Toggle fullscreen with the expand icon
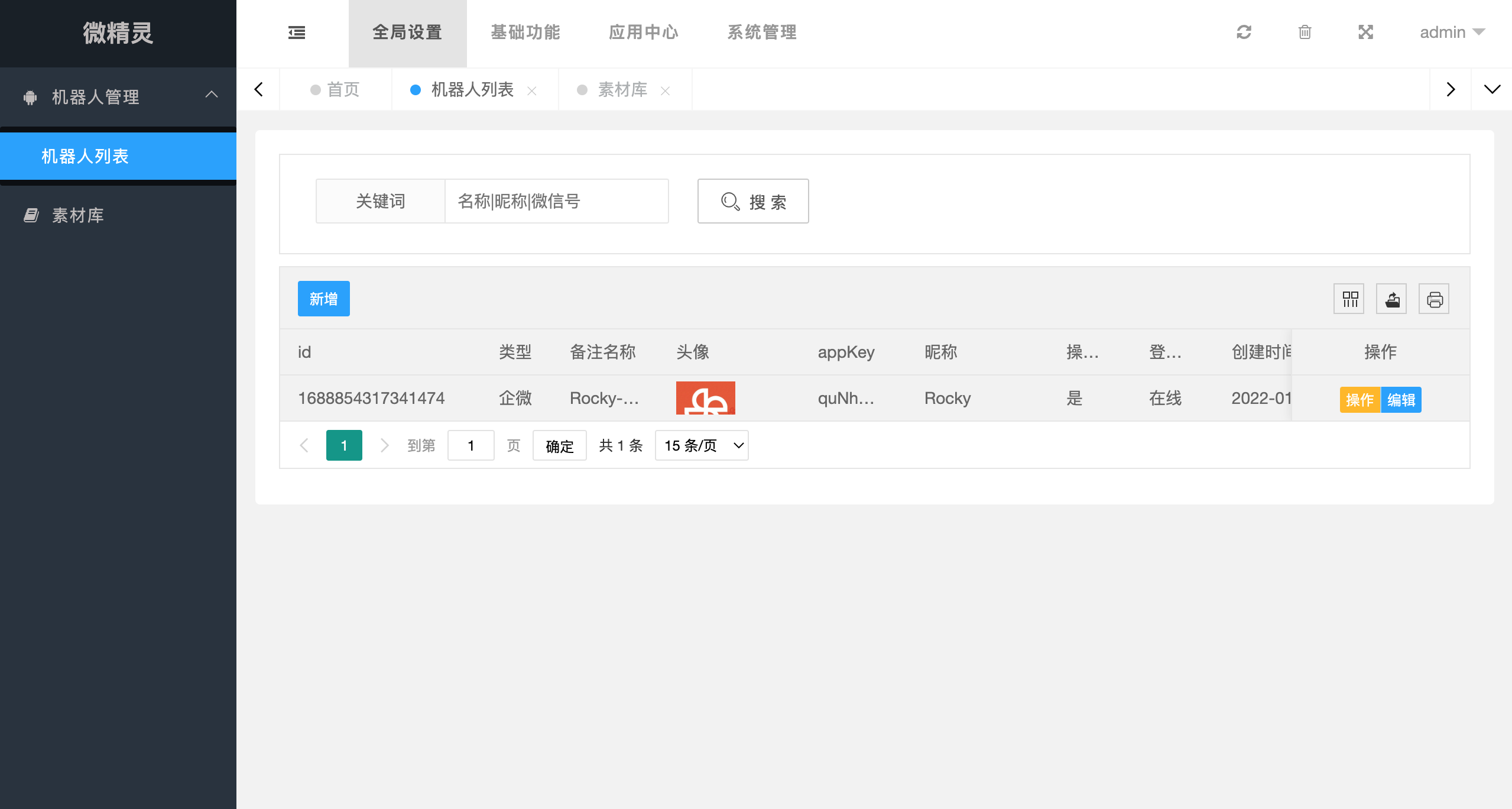Viewport: 1512px width, 809px height. click(x=1365, y=33)
